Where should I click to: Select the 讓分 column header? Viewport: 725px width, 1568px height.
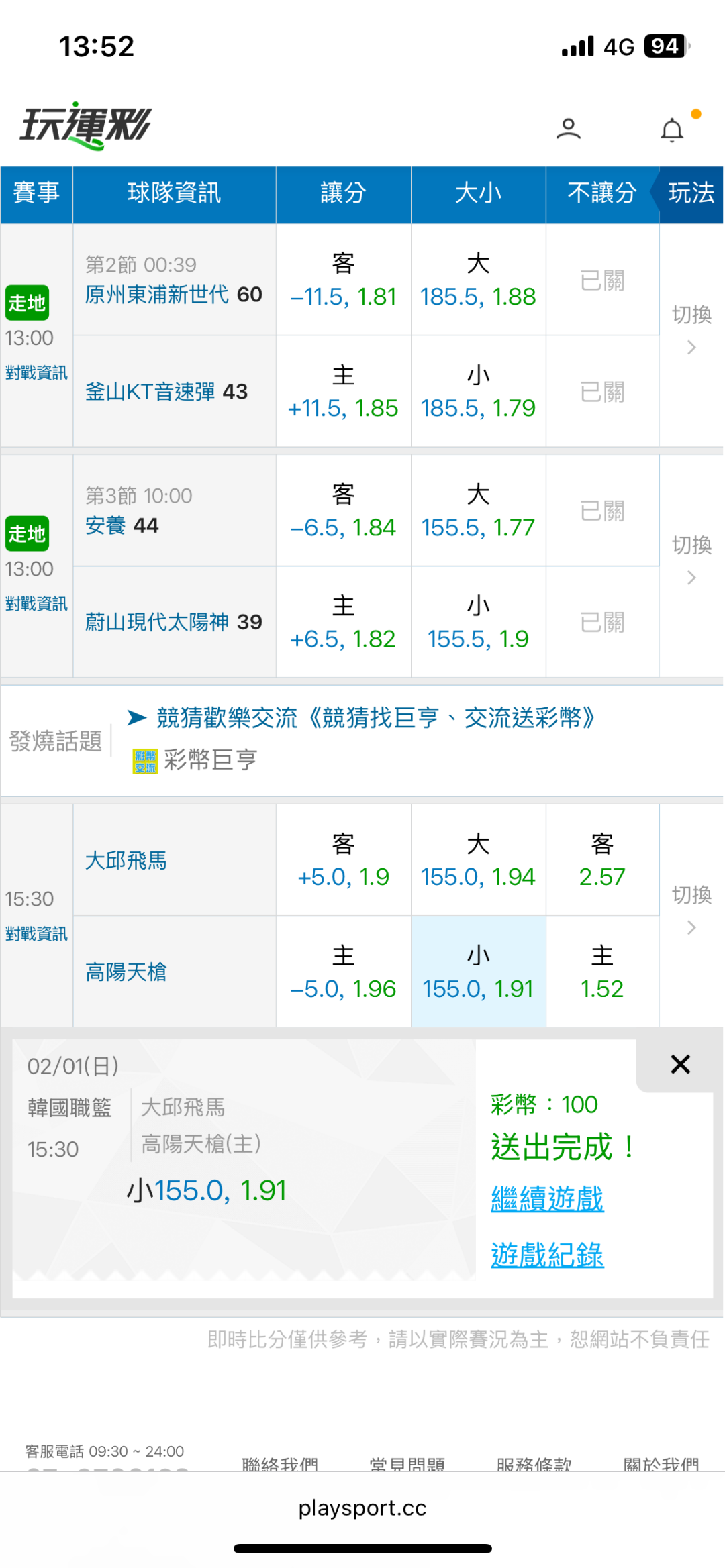(x=343, y=193)
